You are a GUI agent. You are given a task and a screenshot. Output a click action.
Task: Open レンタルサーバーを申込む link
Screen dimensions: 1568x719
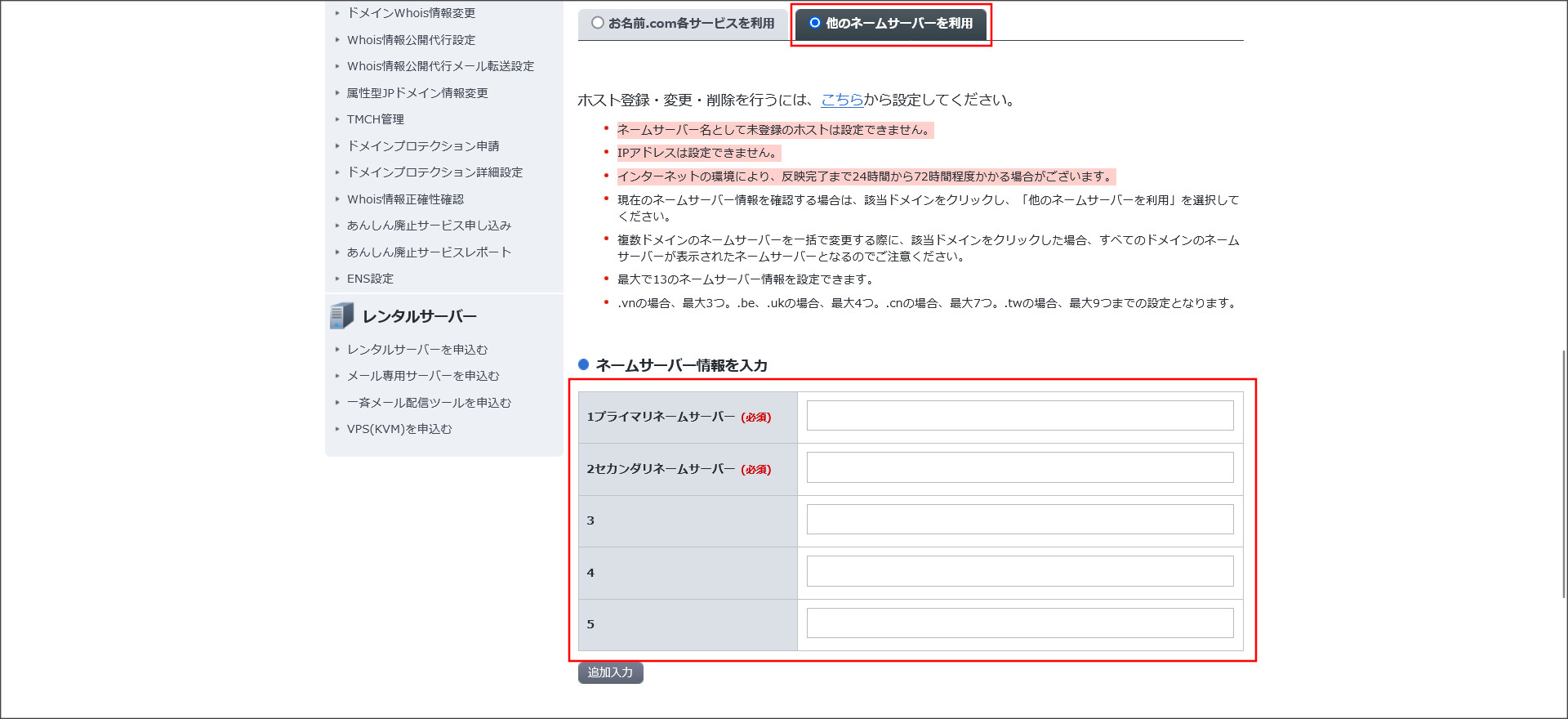tap(417, 350)
